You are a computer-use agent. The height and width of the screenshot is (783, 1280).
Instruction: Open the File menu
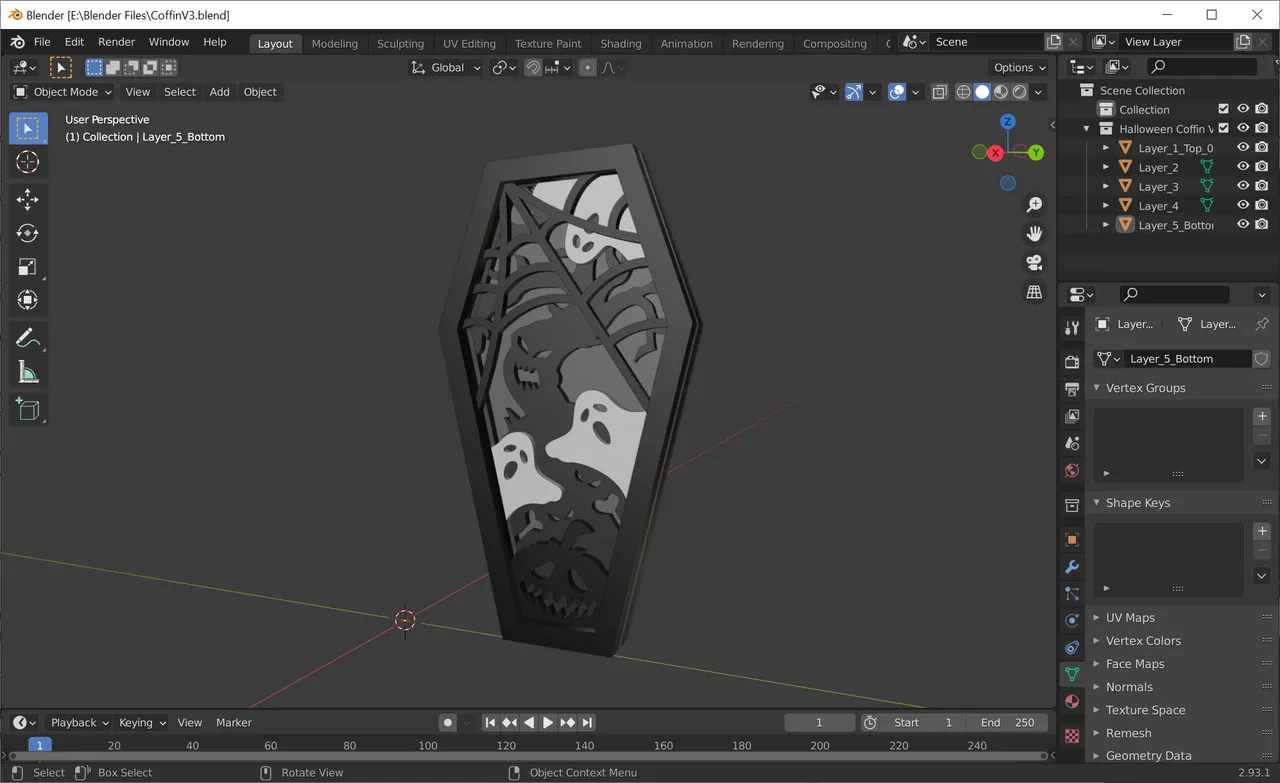[42, 42]
